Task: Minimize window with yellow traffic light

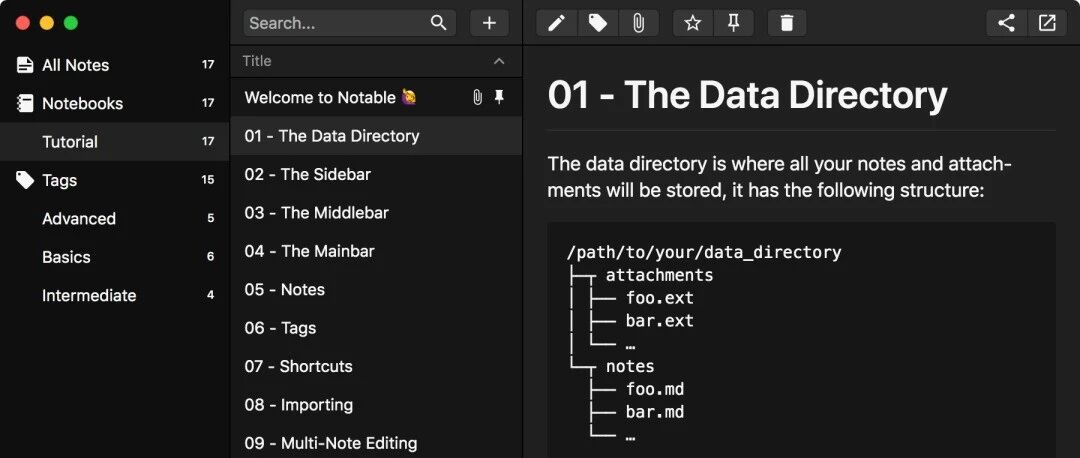Action: click(47, 23)
